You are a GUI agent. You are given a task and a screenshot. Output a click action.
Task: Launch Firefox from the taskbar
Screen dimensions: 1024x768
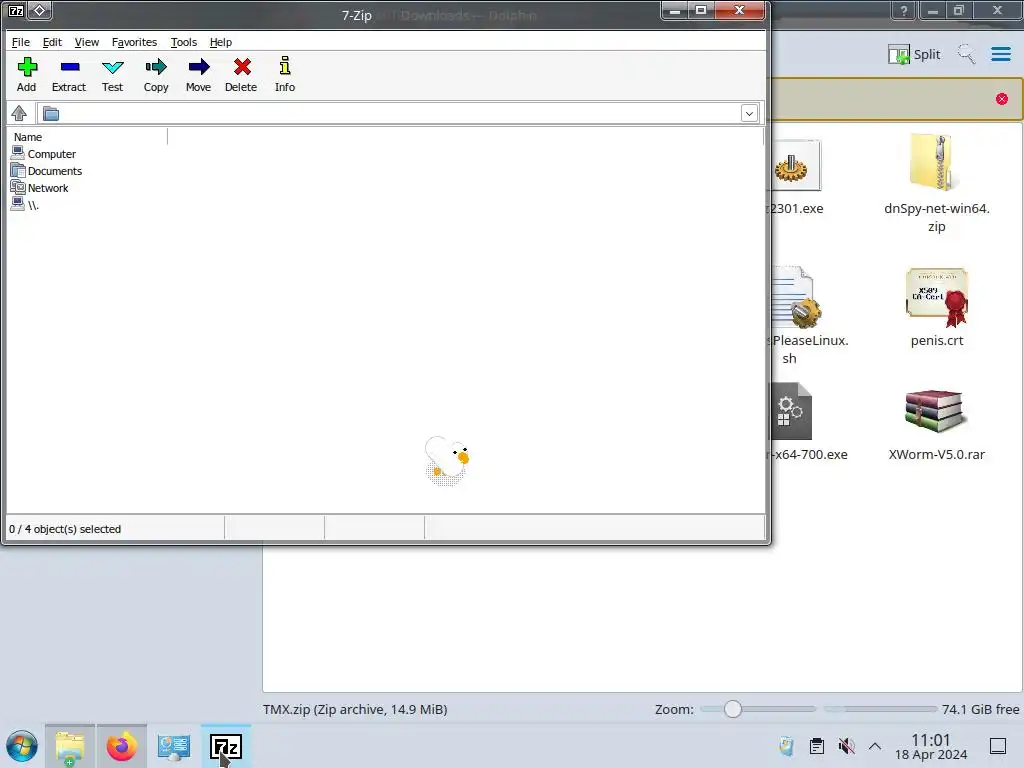click(121, 746)
